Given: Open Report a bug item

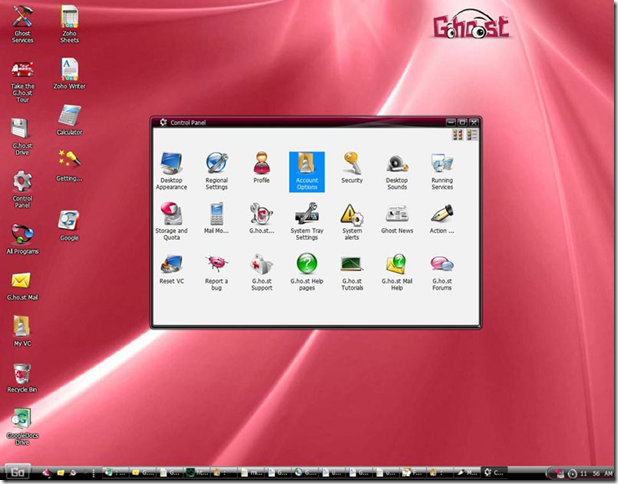Looking at the screenshot, I should (x=216, y=272).
